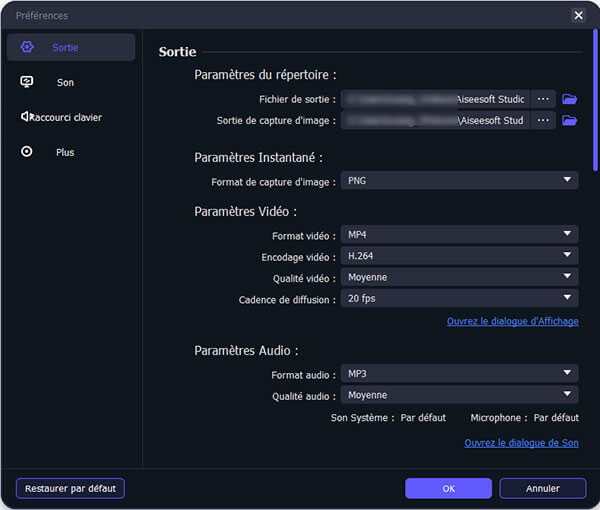Click the Fichier de sortie path field
This screenshot has width=600, height=510.
pyautogui.click(x=435, y=99)
